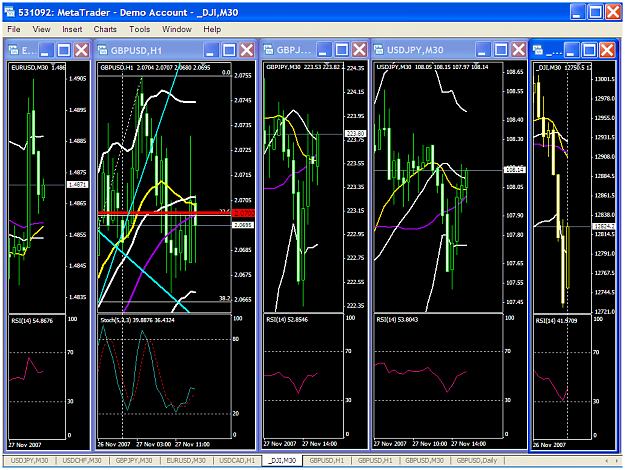Close the GBPUSD,H1 chart window

click(x=247, y=50)
